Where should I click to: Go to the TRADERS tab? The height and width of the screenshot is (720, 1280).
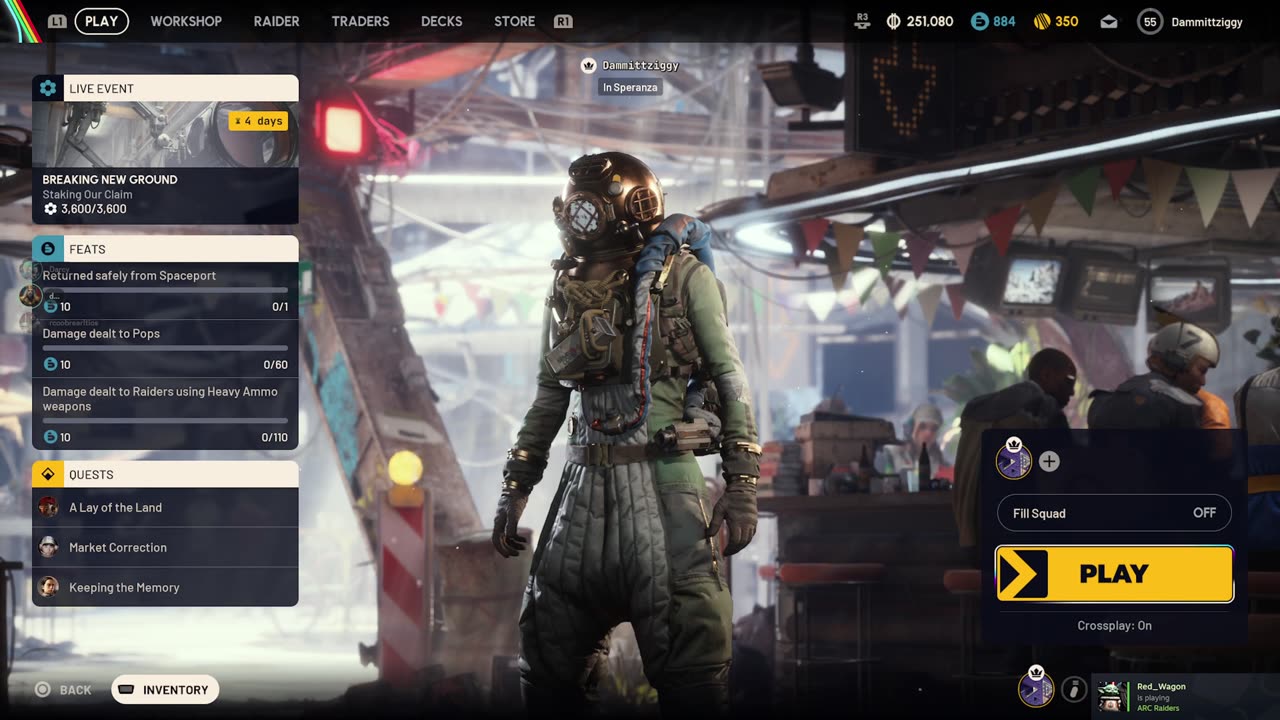pos(360,21)
